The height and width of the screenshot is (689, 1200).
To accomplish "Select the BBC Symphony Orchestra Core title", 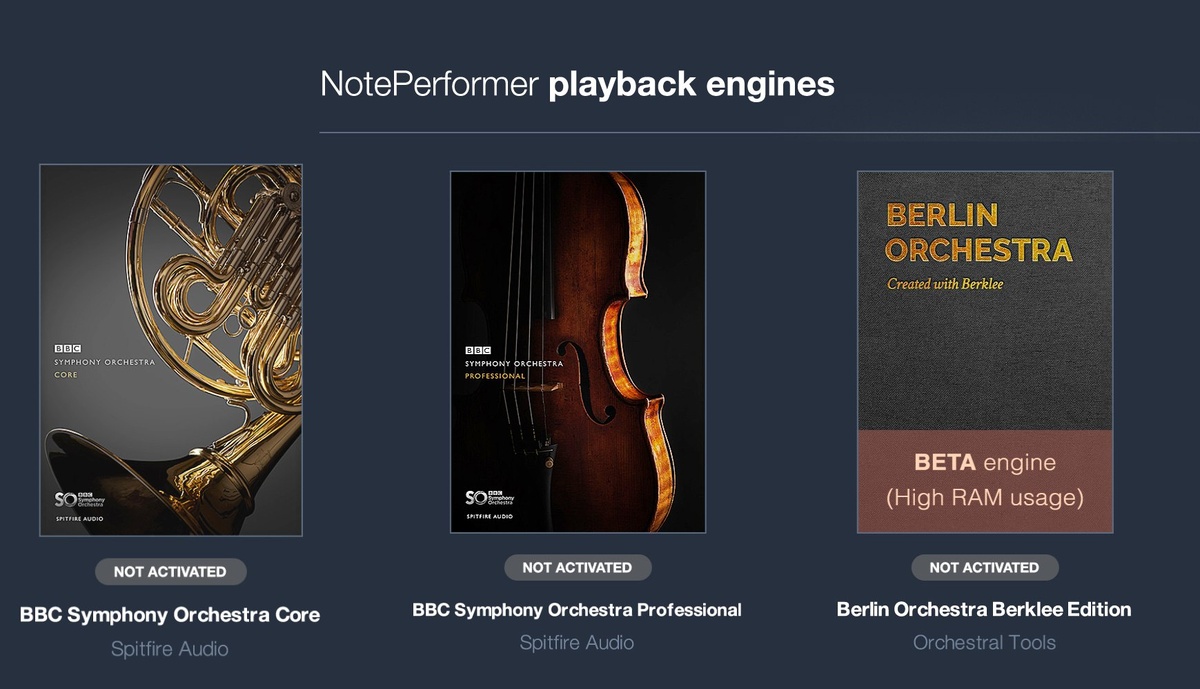I will [x=170, y=614].
